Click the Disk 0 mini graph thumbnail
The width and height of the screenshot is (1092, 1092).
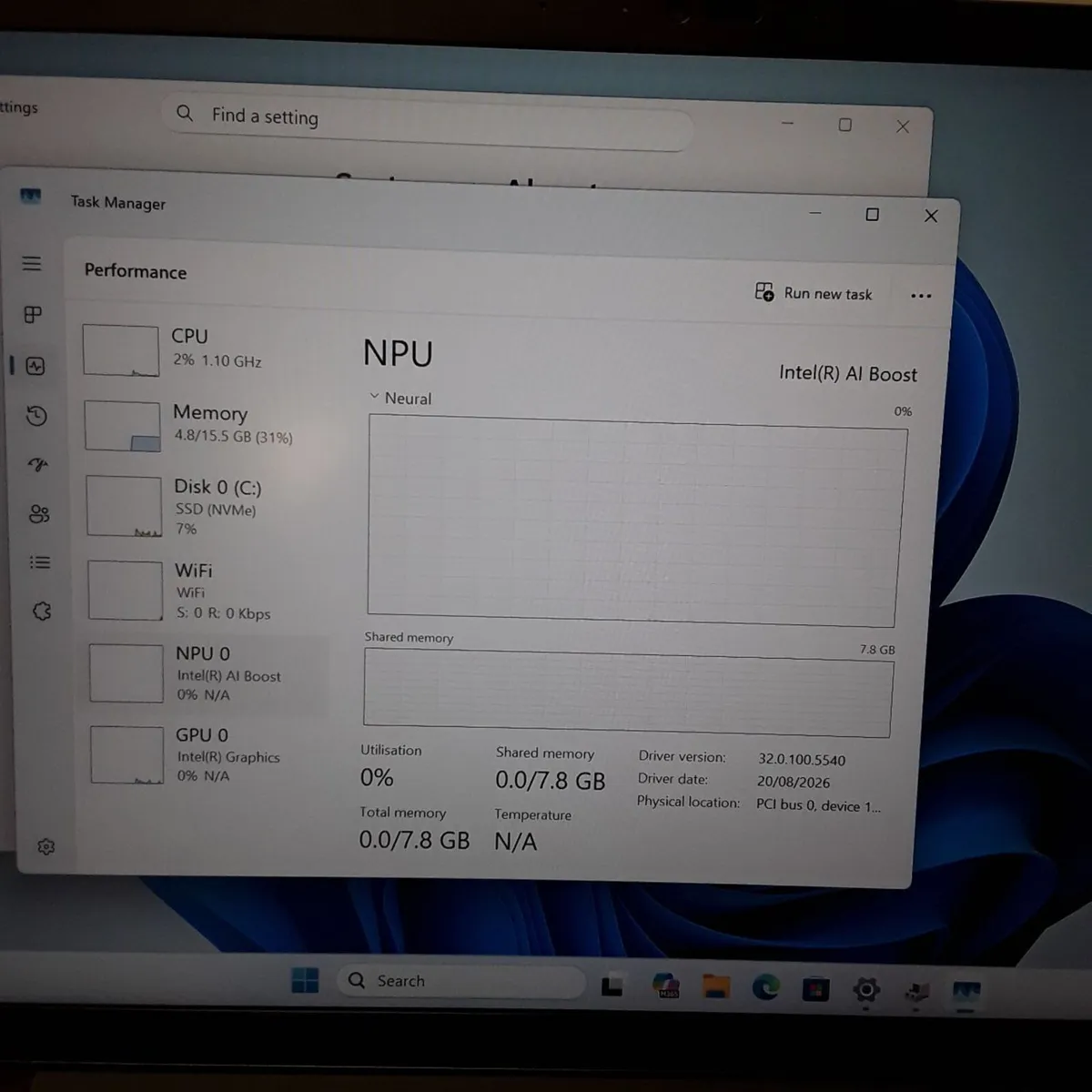point(125,506)
